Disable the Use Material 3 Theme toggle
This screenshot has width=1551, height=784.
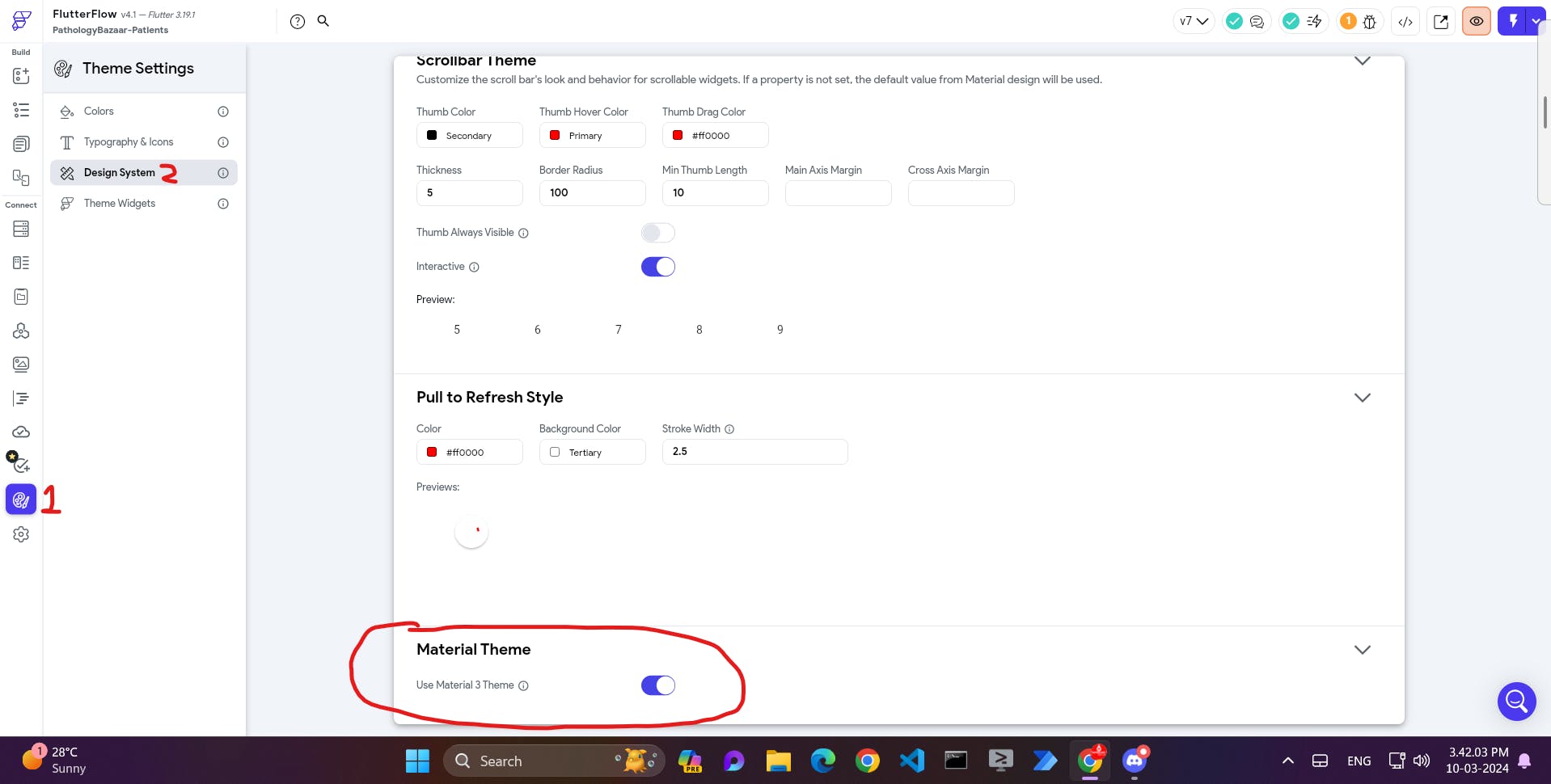pos(658,685)
